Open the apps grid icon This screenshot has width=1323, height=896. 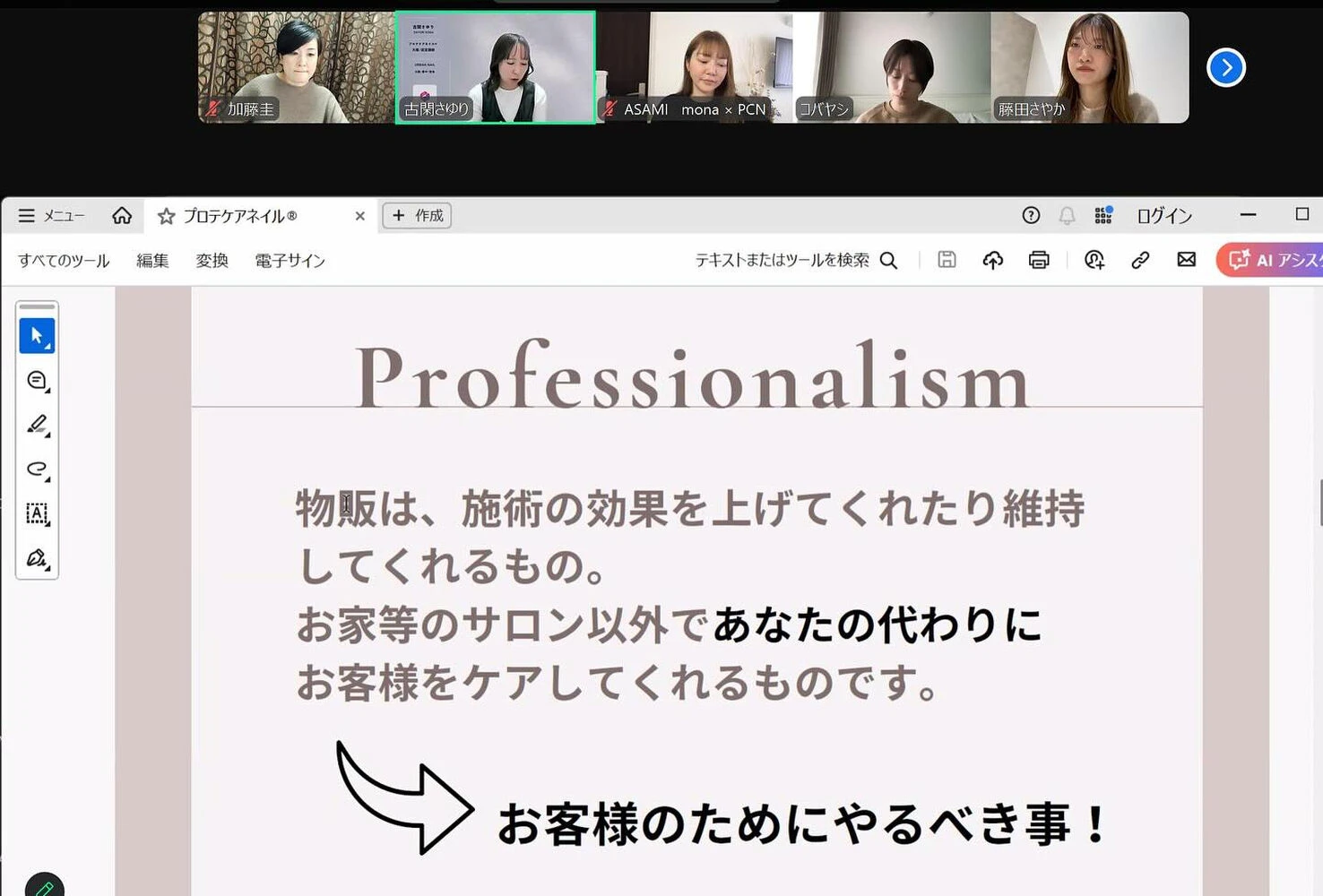click(1103, 215)
